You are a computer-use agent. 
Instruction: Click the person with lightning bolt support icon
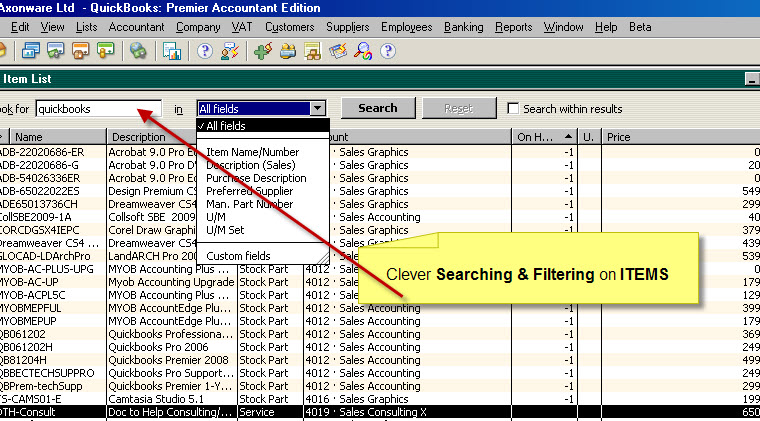pos(230,51)
